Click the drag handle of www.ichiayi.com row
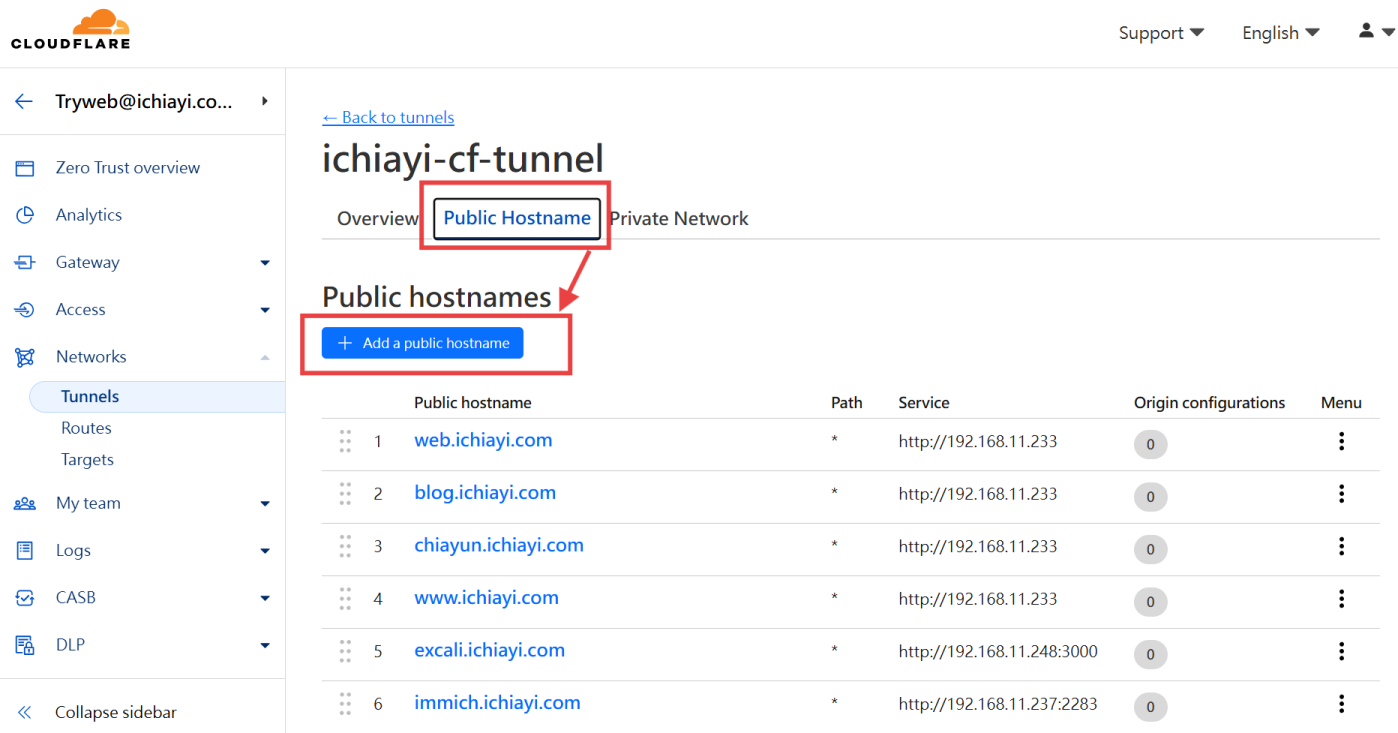1398x733 pixels. tap(345, 598)
